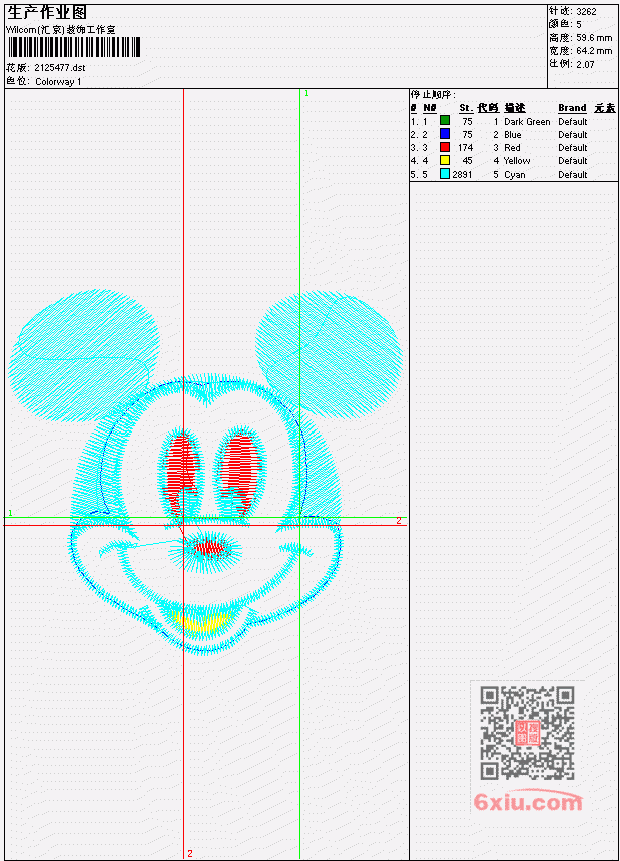
Task: Click the 'N#' column header
Action: pyautogui.click(x=429, y=108)
